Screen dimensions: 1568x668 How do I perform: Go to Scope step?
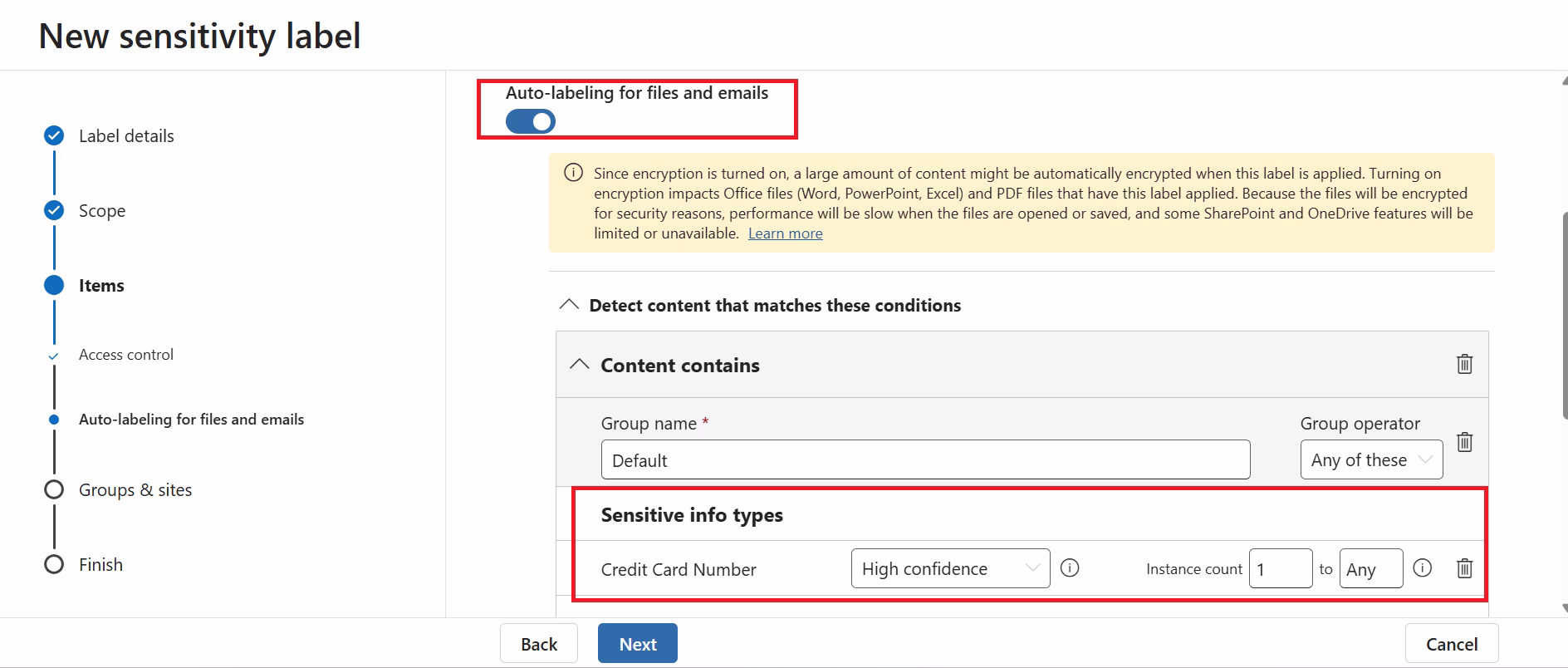[102, 211]
